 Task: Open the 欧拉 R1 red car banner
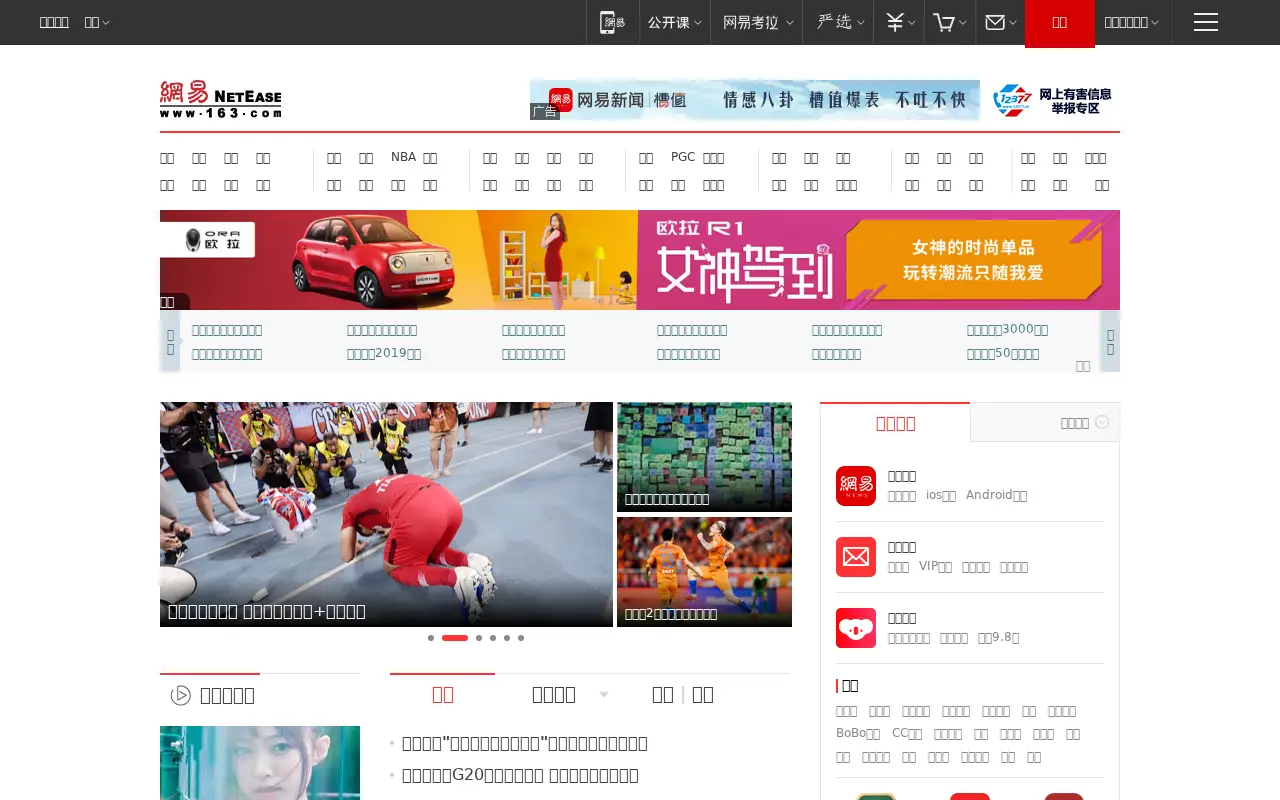point(640,260)
